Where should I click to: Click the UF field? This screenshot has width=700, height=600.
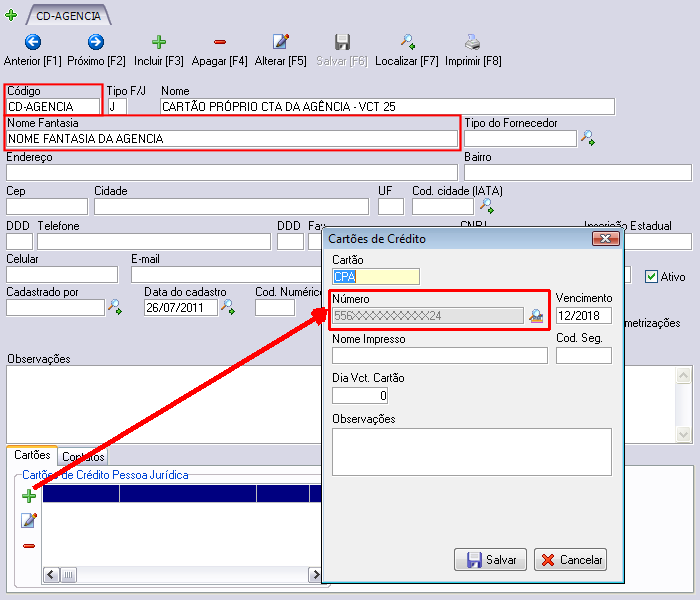point(391,207)
